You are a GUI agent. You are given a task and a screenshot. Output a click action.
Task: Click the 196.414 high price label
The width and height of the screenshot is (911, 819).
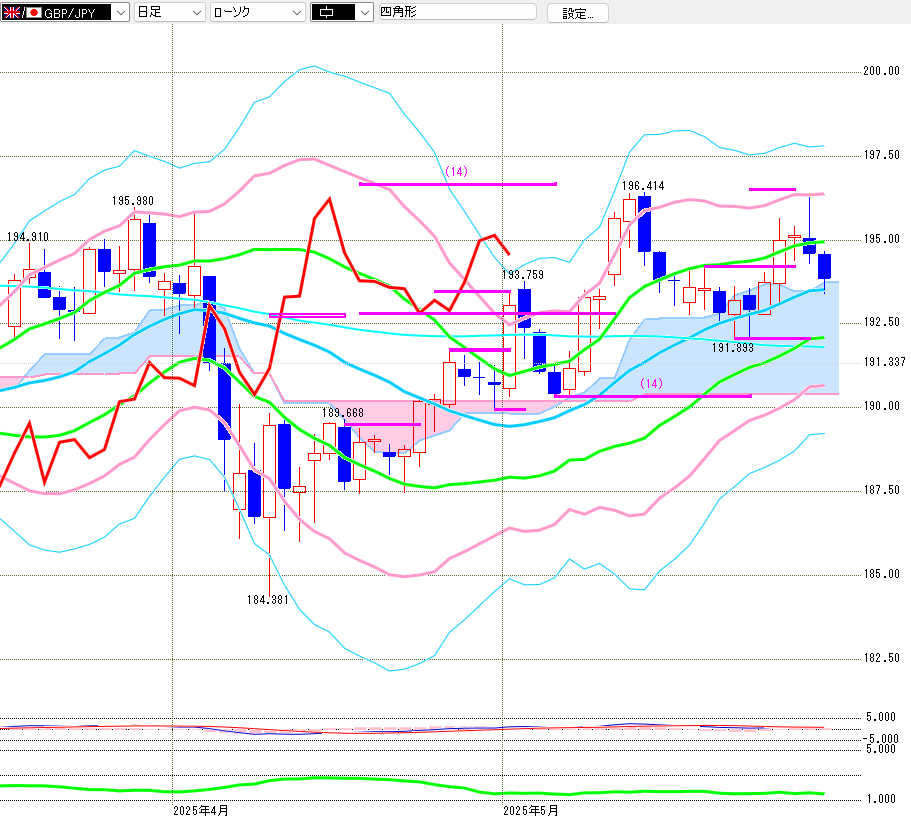coord(643,186)
